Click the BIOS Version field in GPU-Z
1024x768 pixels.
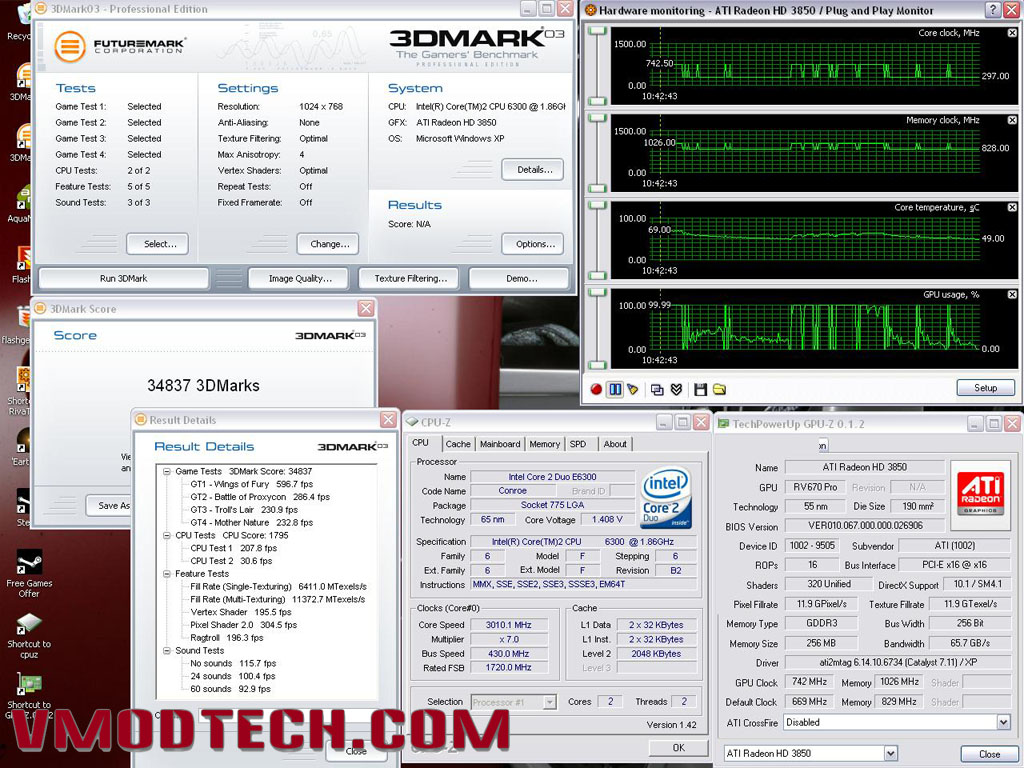(864, 526)
